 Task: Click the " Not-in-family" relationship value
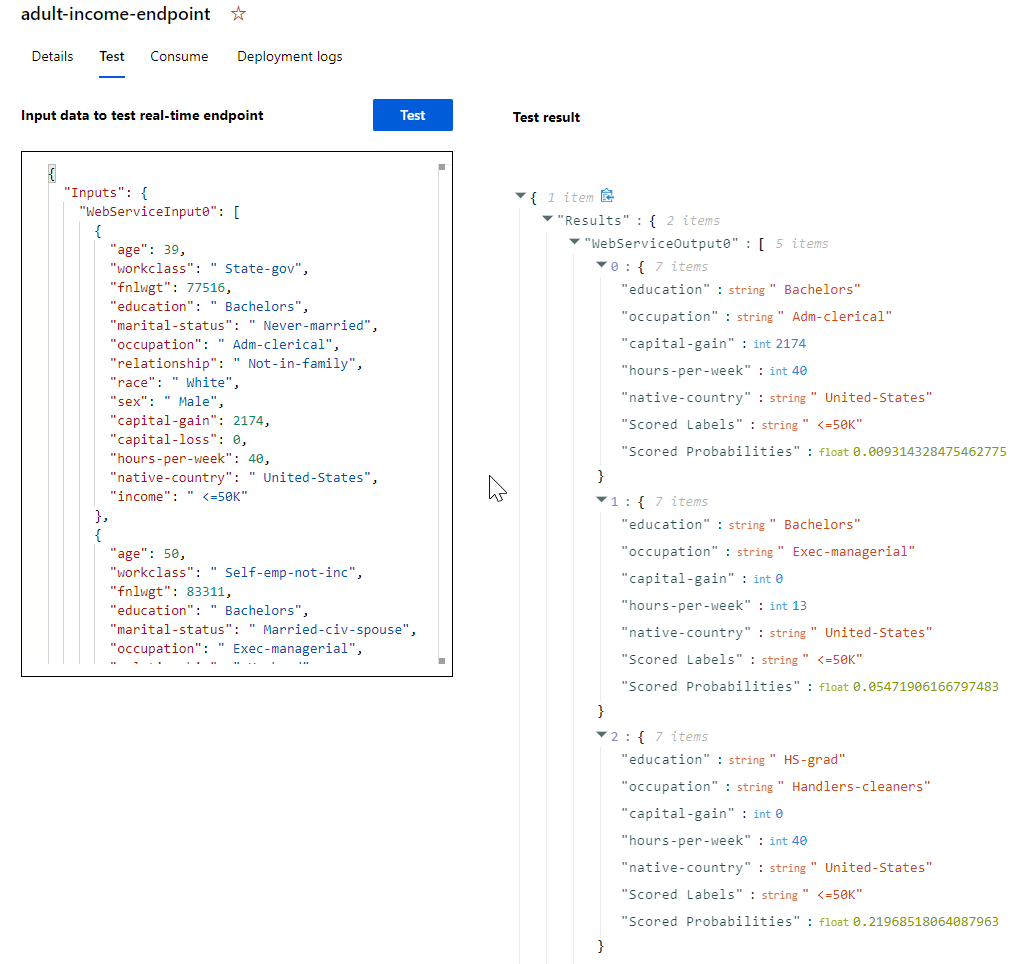click(294, 364)
